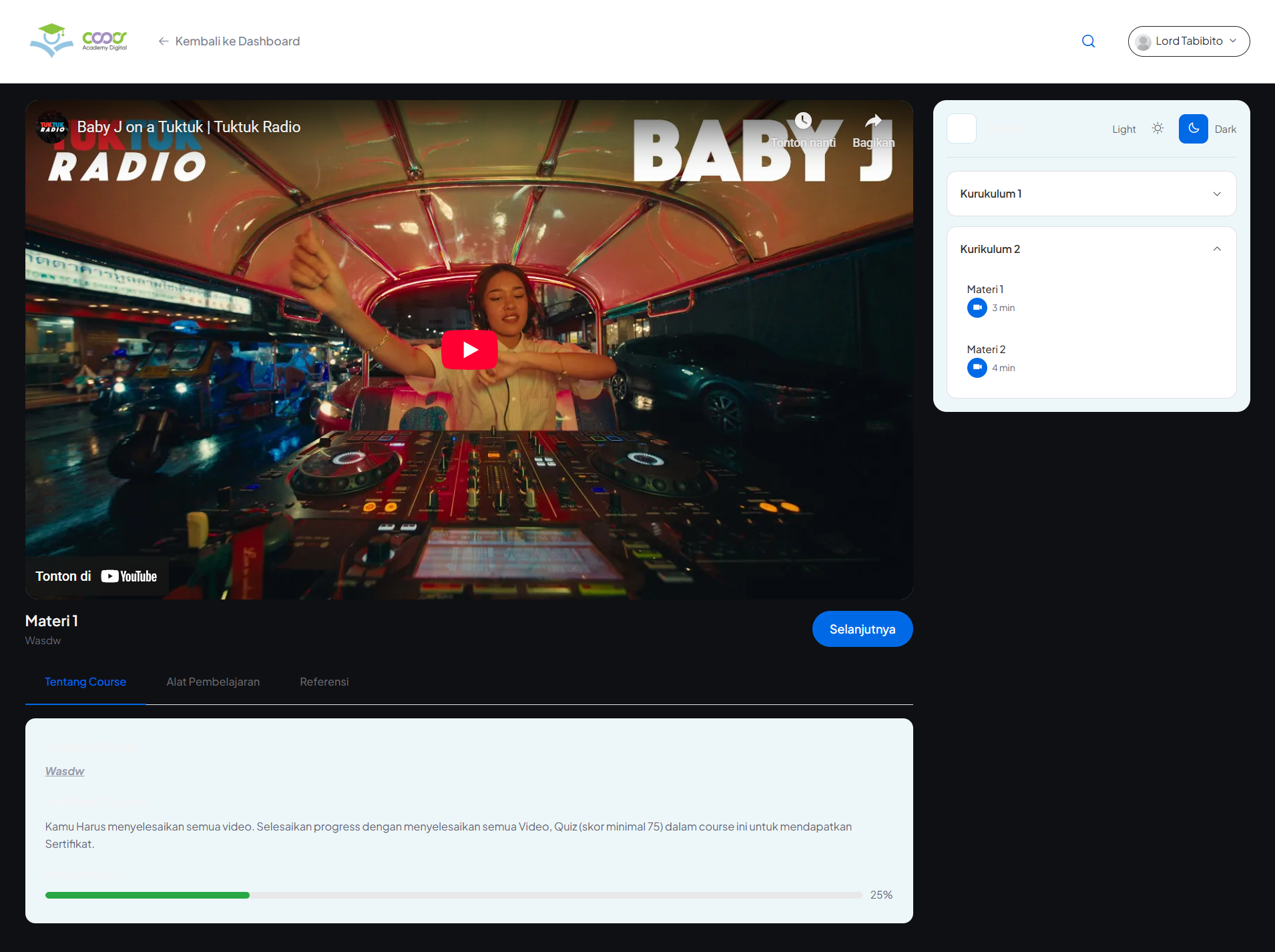Open video title Baby J on a Tuktuk
This screenshot has height=952, width=1275.
[189, 127]
